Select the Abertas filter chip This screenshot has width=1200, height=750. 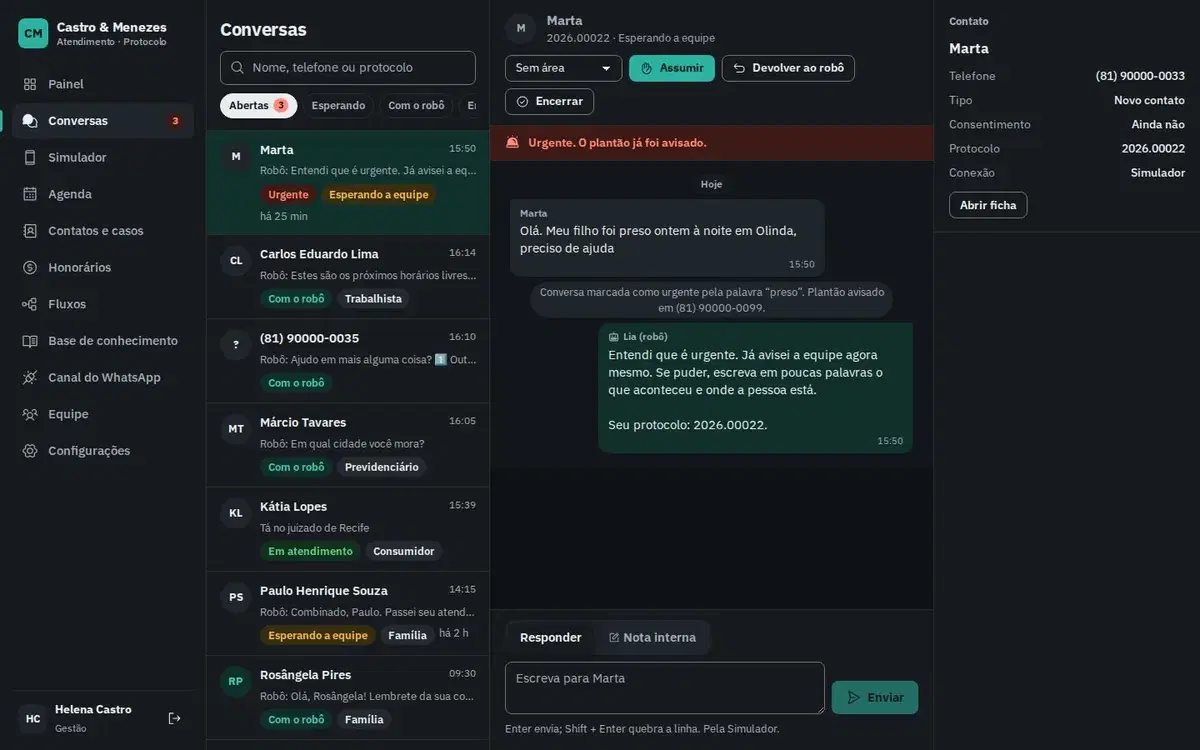(x=258, y=106)
